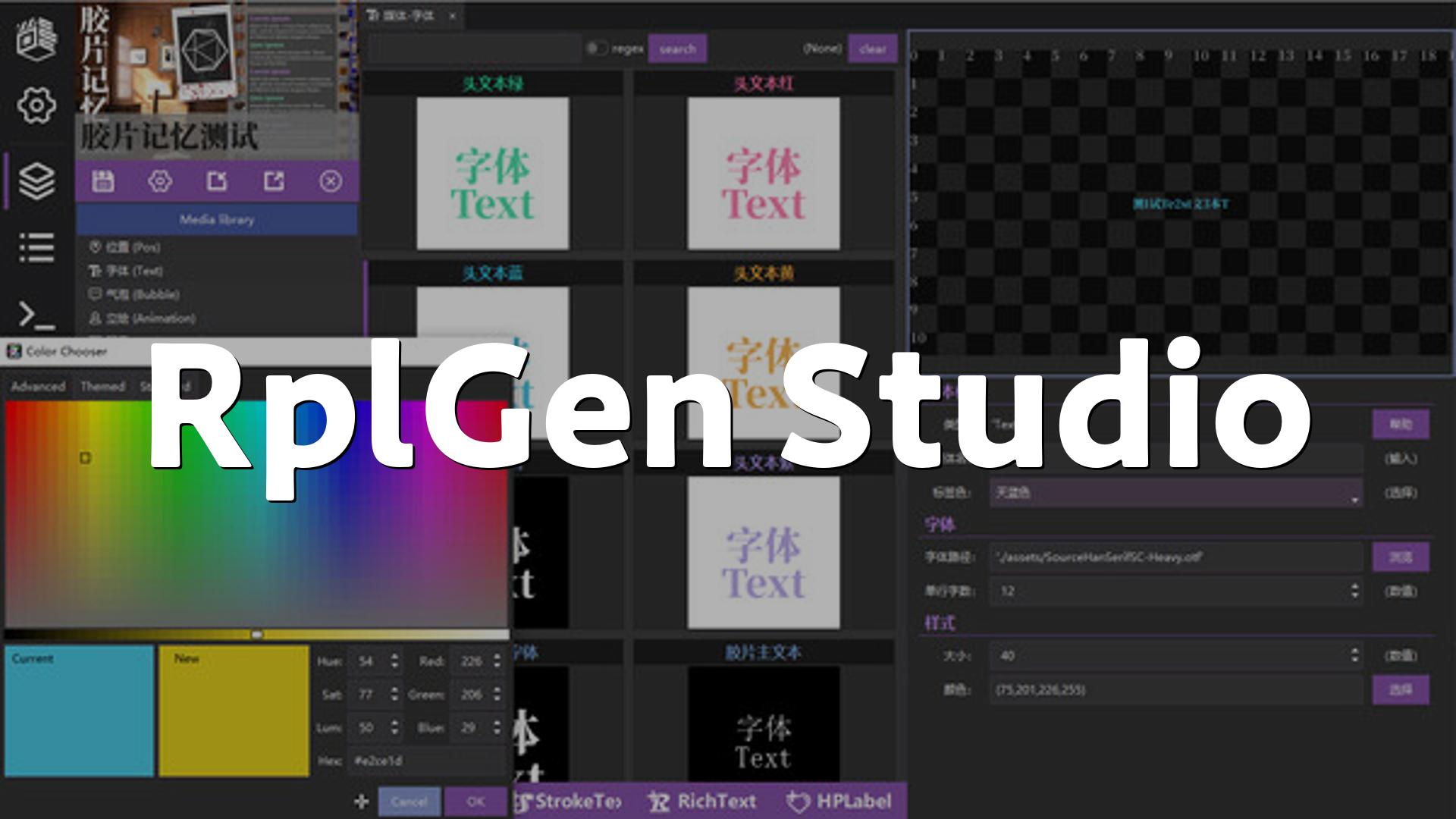1456x819 pixels.
Task: Click the export arrow icon in purple toolbar
Action: [274, 181]
